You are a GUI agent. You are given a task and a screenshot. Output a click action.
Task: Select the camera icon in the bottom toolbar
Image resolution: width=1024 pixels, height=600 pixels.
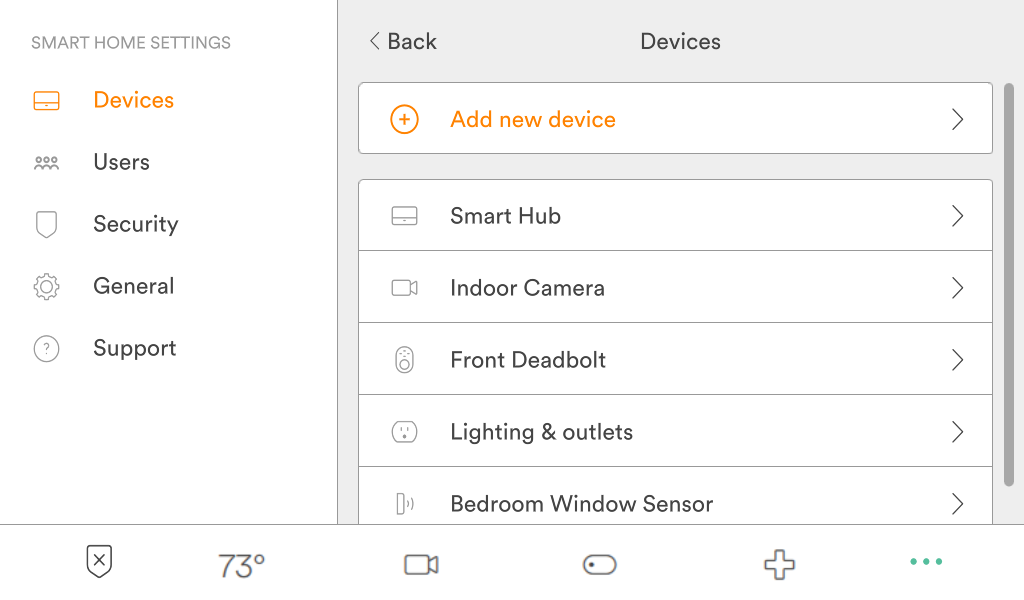point(420,563)
